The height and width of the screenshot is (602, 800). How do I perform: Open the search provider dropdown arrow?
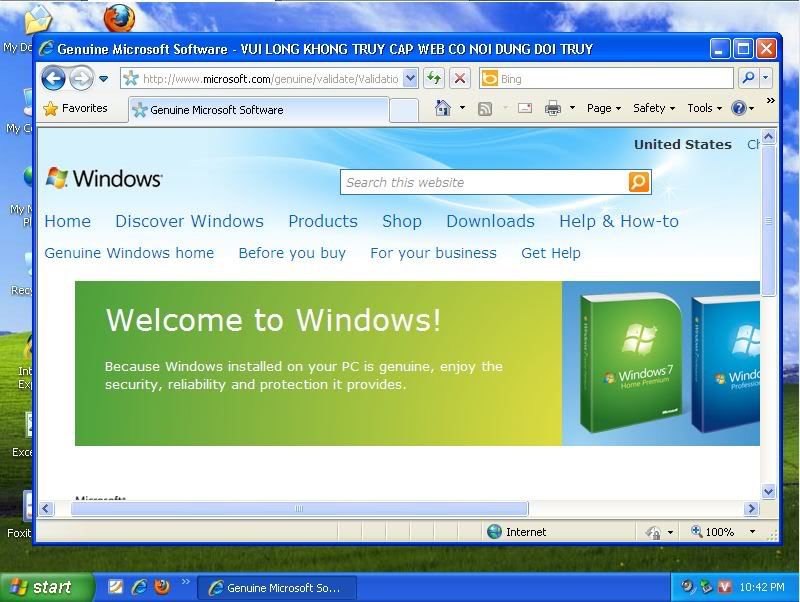[x=765, y=78]
